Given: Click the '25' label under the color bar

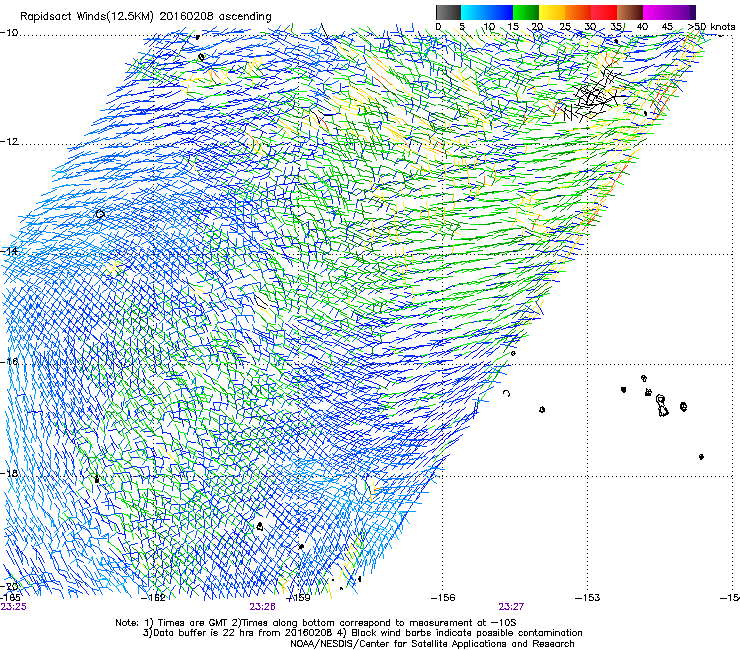Looking at the screenshot, I should point(564,26).
